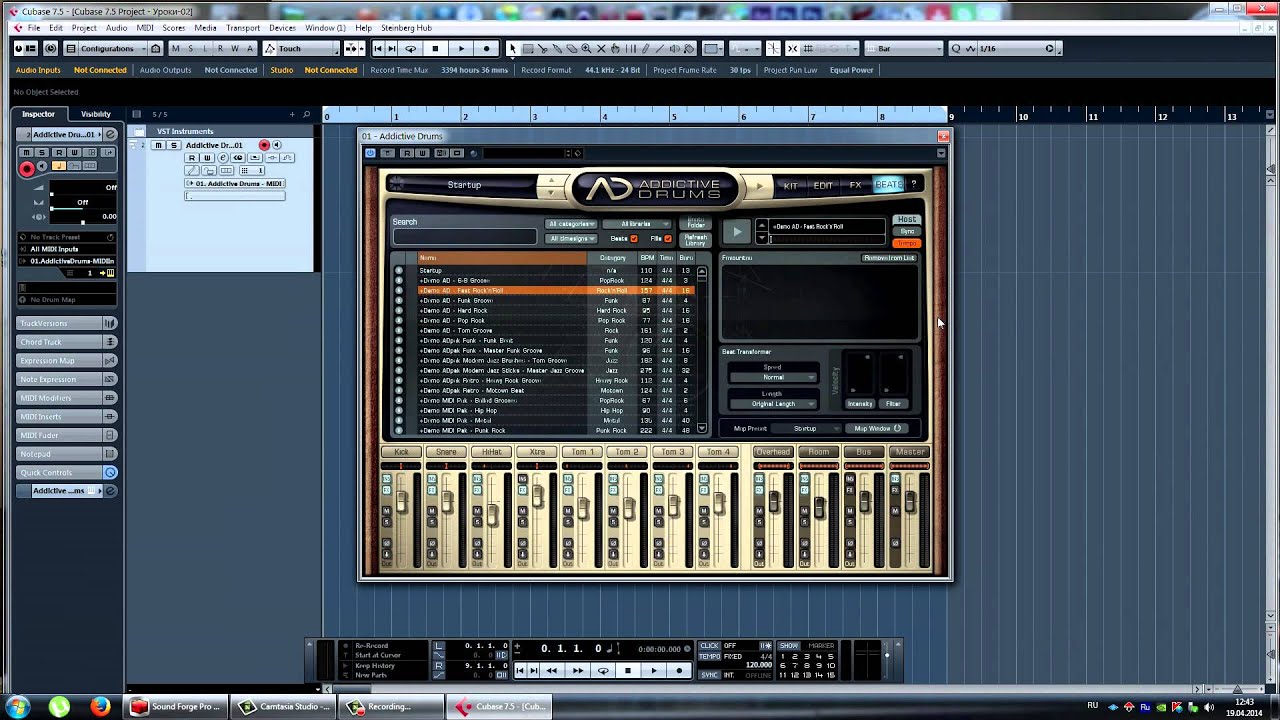Go to previous marker in top toolbar
The height and width of the screenshot is (720, 1280).
(378, 48)
